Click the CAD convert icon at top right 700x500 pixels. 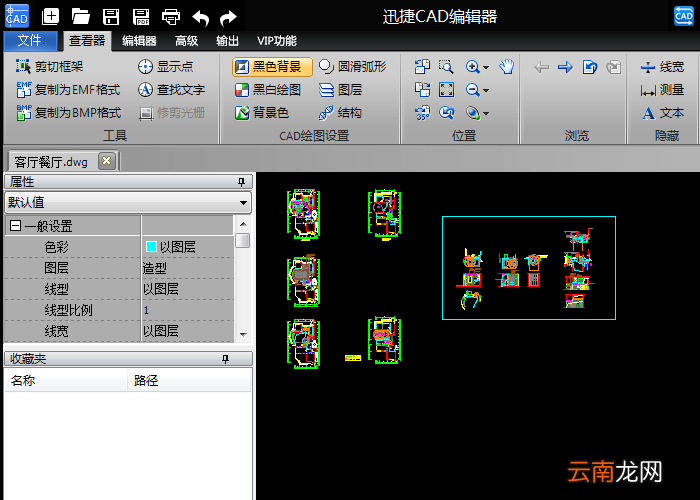pos(683,16)
